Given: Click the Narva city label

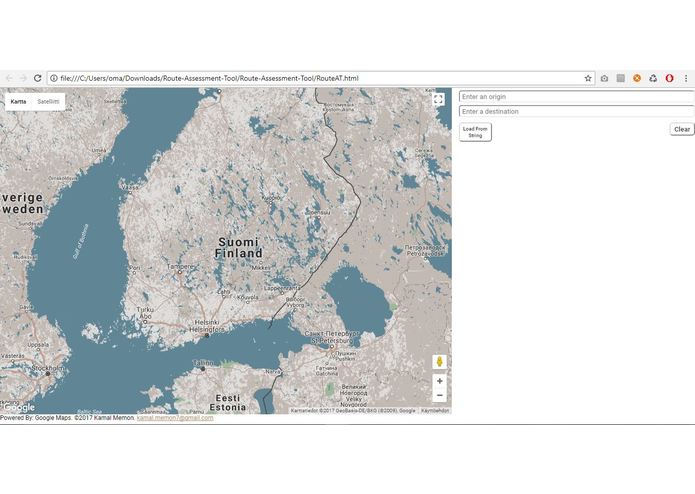Looking at the screenshot, I should click(x=273, y=371).
